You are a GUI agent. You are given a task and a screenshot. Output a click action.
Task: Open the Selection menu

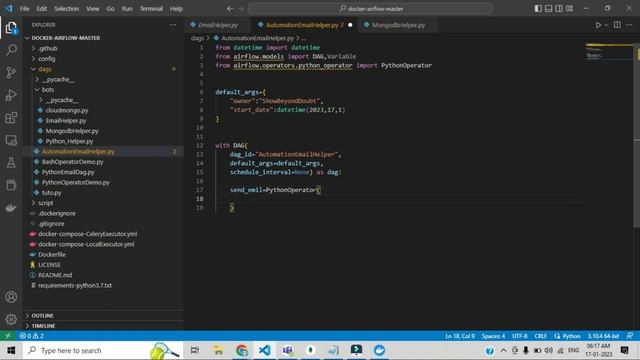click(67, 9)
